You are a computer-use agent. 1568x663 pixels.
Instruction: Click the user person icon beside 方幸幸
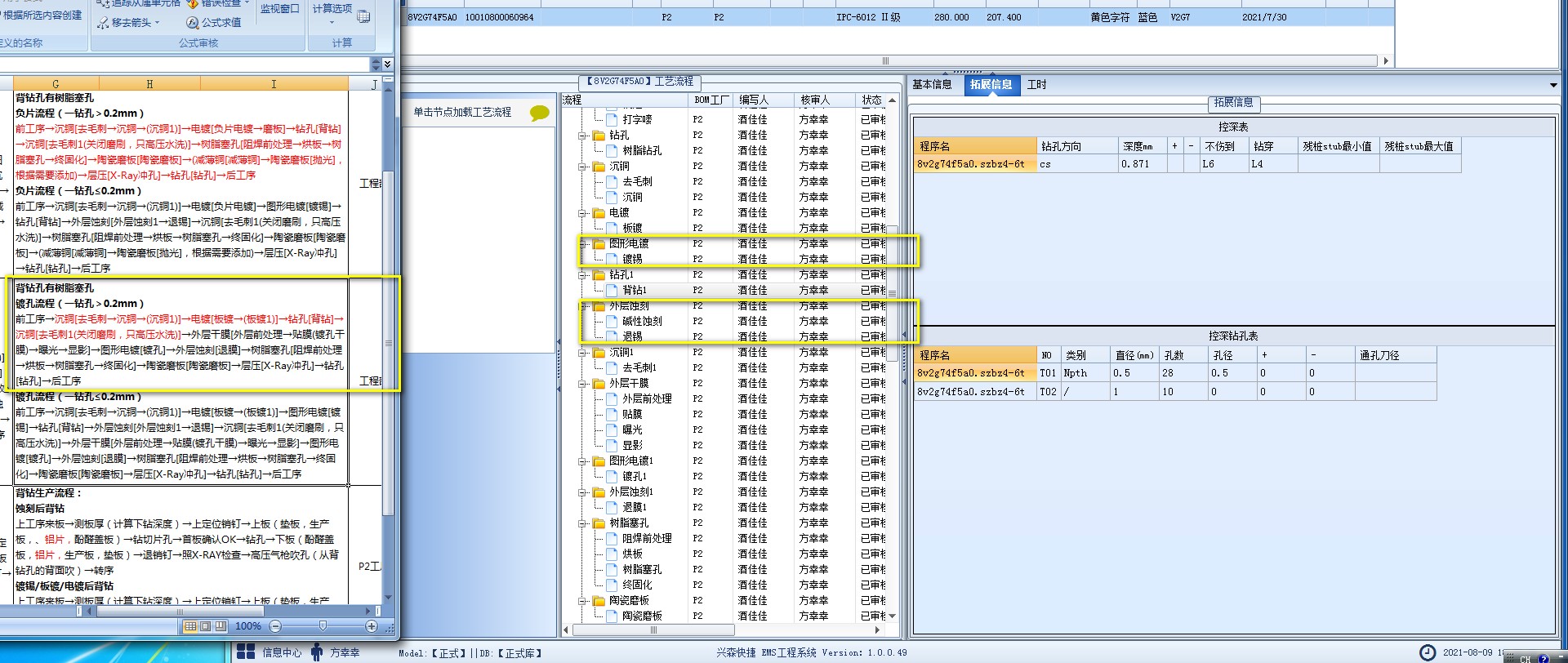(x=317, y=652)
